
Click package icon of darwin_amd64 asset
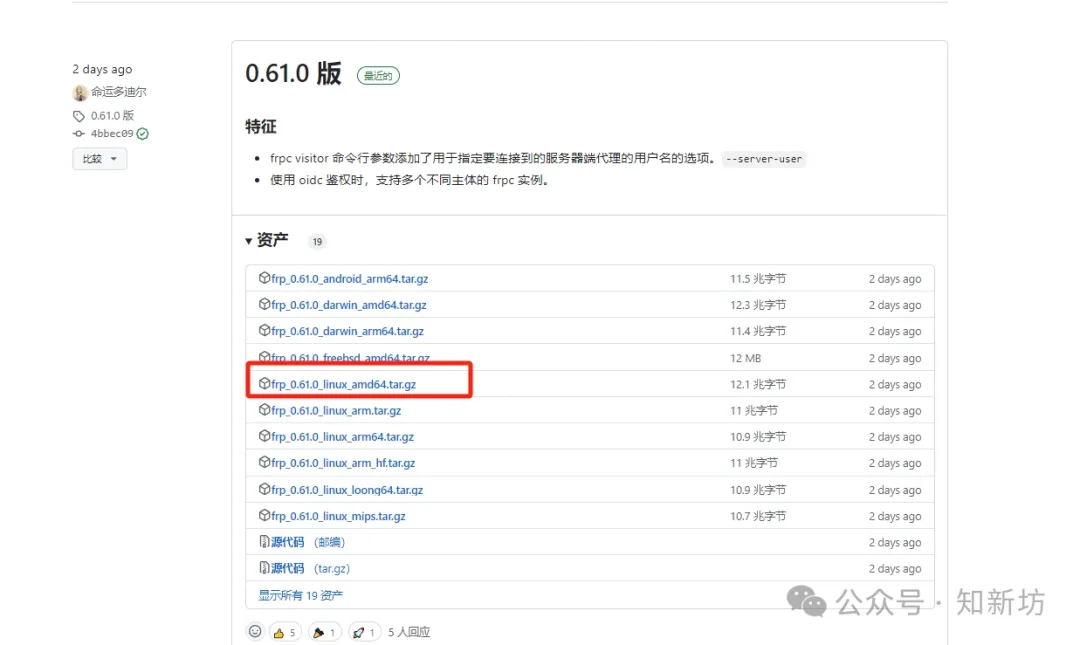tap(264, 304)
